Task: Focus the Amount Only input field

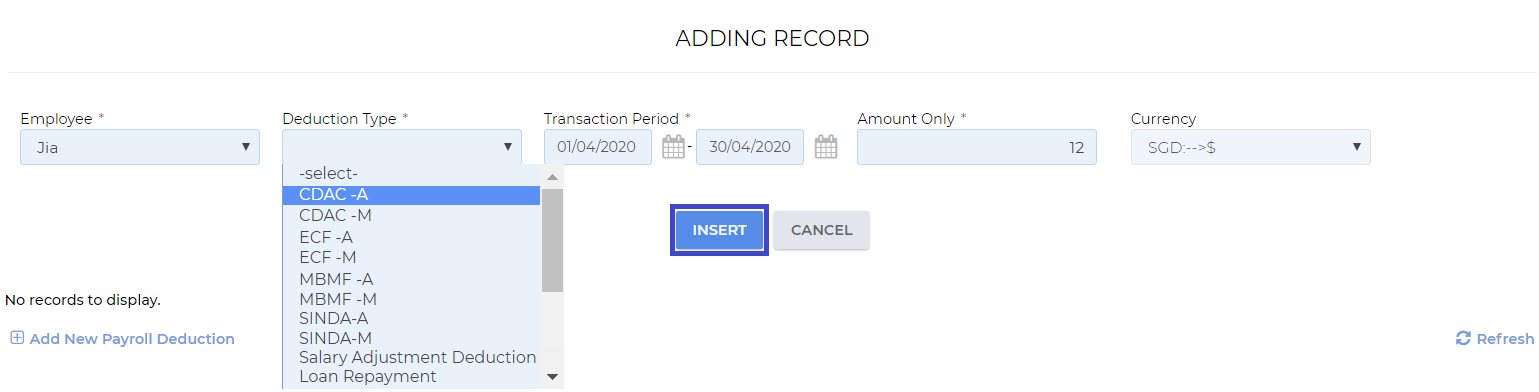Action: pos(977,147)
